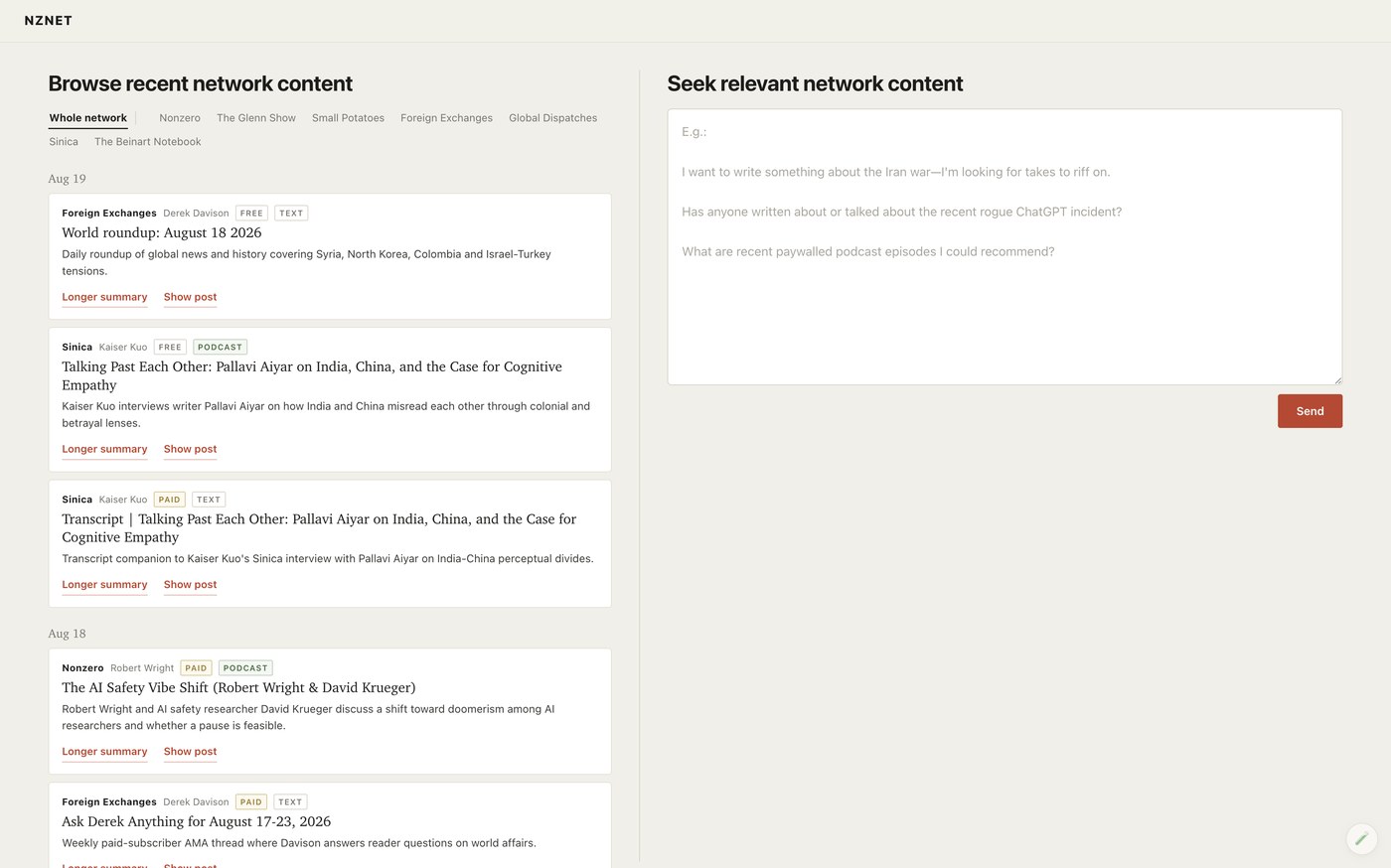Click author Robert Wright on Nonzero post
Viewport: 1391px width, 868px height.
coord(142,668)
